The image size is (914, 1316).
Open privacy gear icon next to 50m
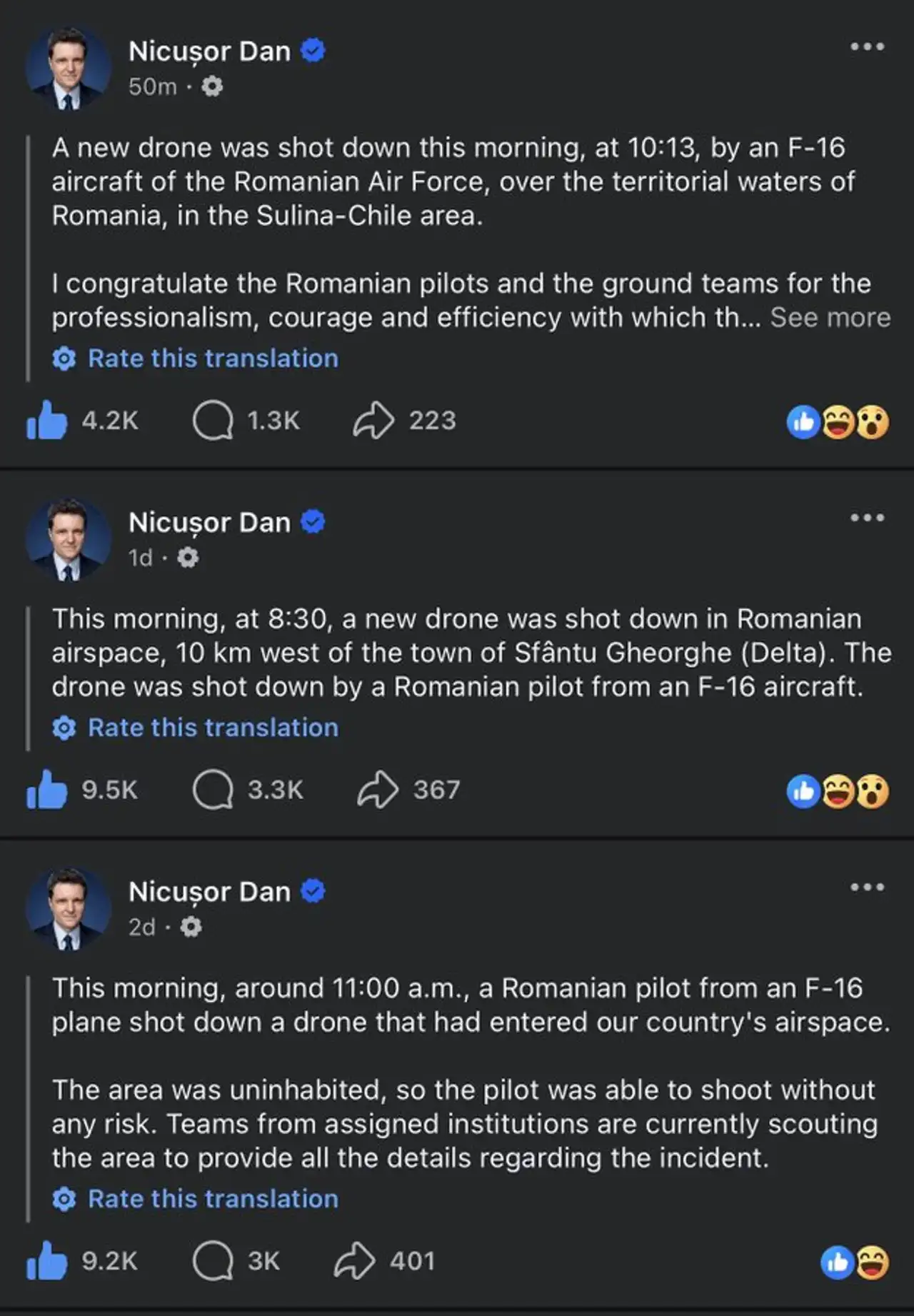[211, 86]
